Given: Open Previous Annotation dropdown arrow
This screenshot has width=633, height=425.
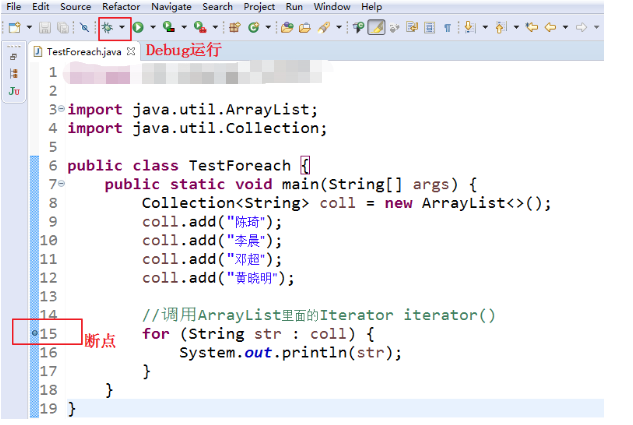Looking at the screenshot, I should click(516, 27).
